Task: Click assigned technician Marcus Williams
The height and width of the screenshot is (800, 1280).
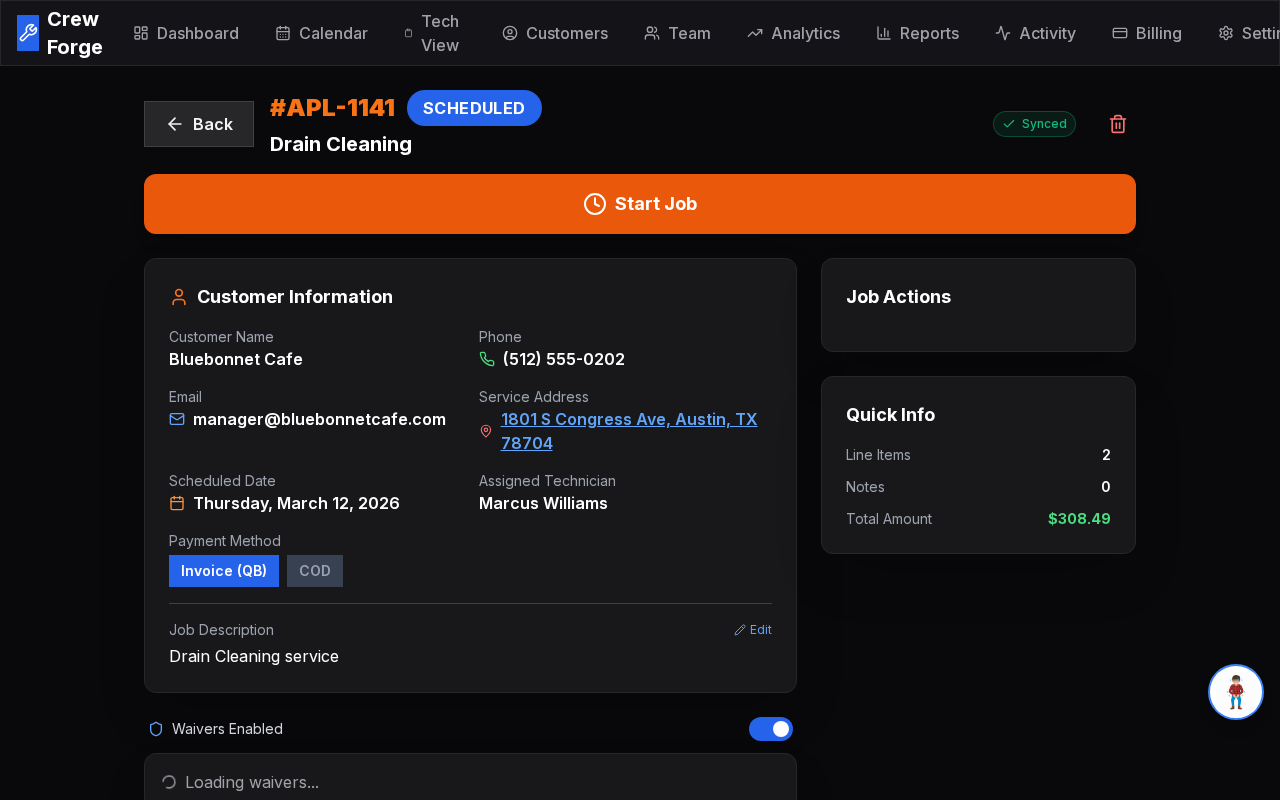Action: (543, 503)
